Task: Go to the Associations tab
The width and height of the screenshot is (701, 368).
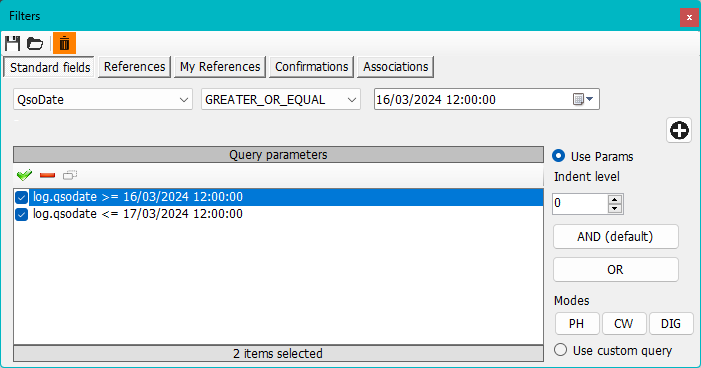Action: [396, 67]
